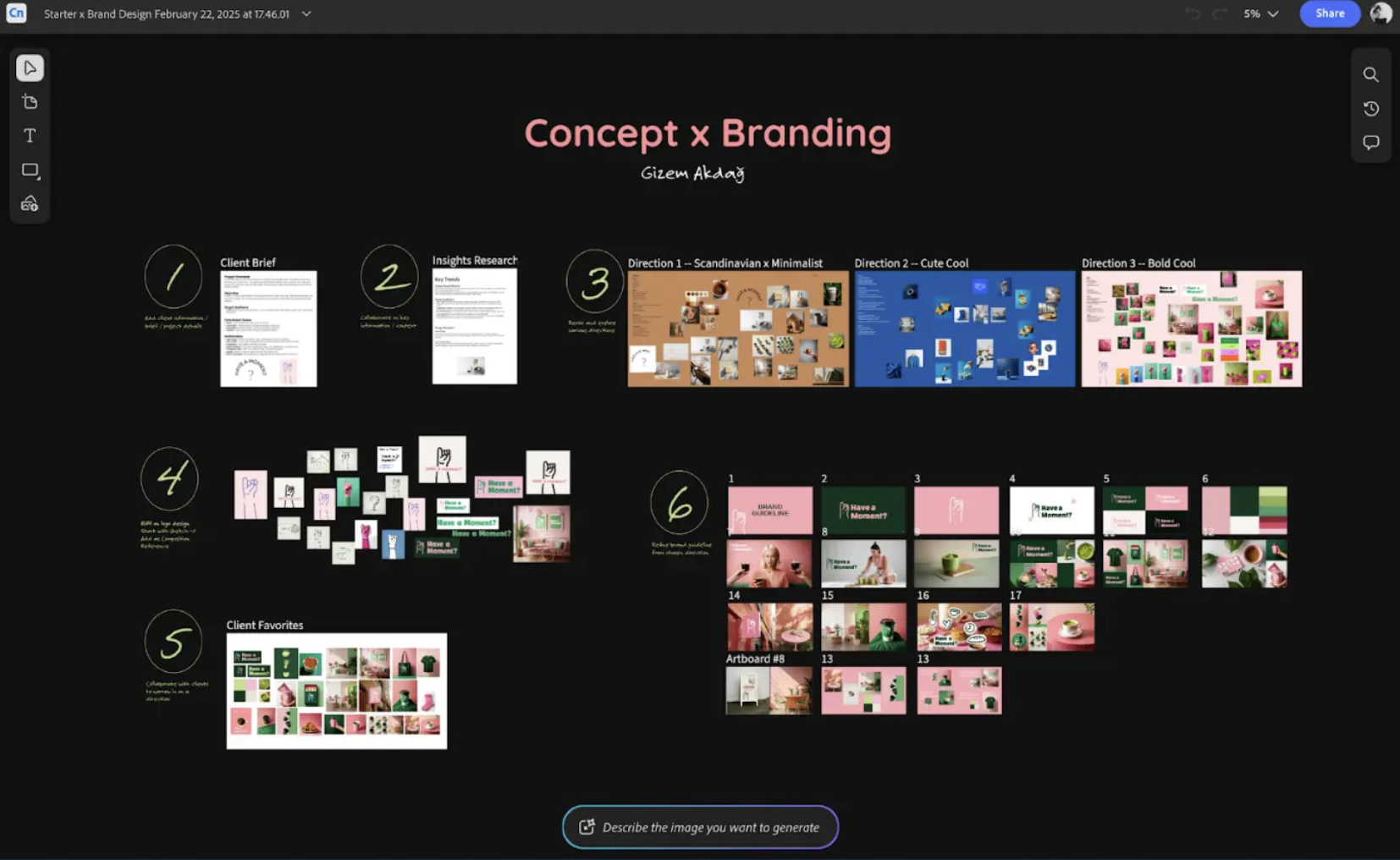Click the Describe the image prompt field
The image size is (1400, 860).
click(709, 827)
